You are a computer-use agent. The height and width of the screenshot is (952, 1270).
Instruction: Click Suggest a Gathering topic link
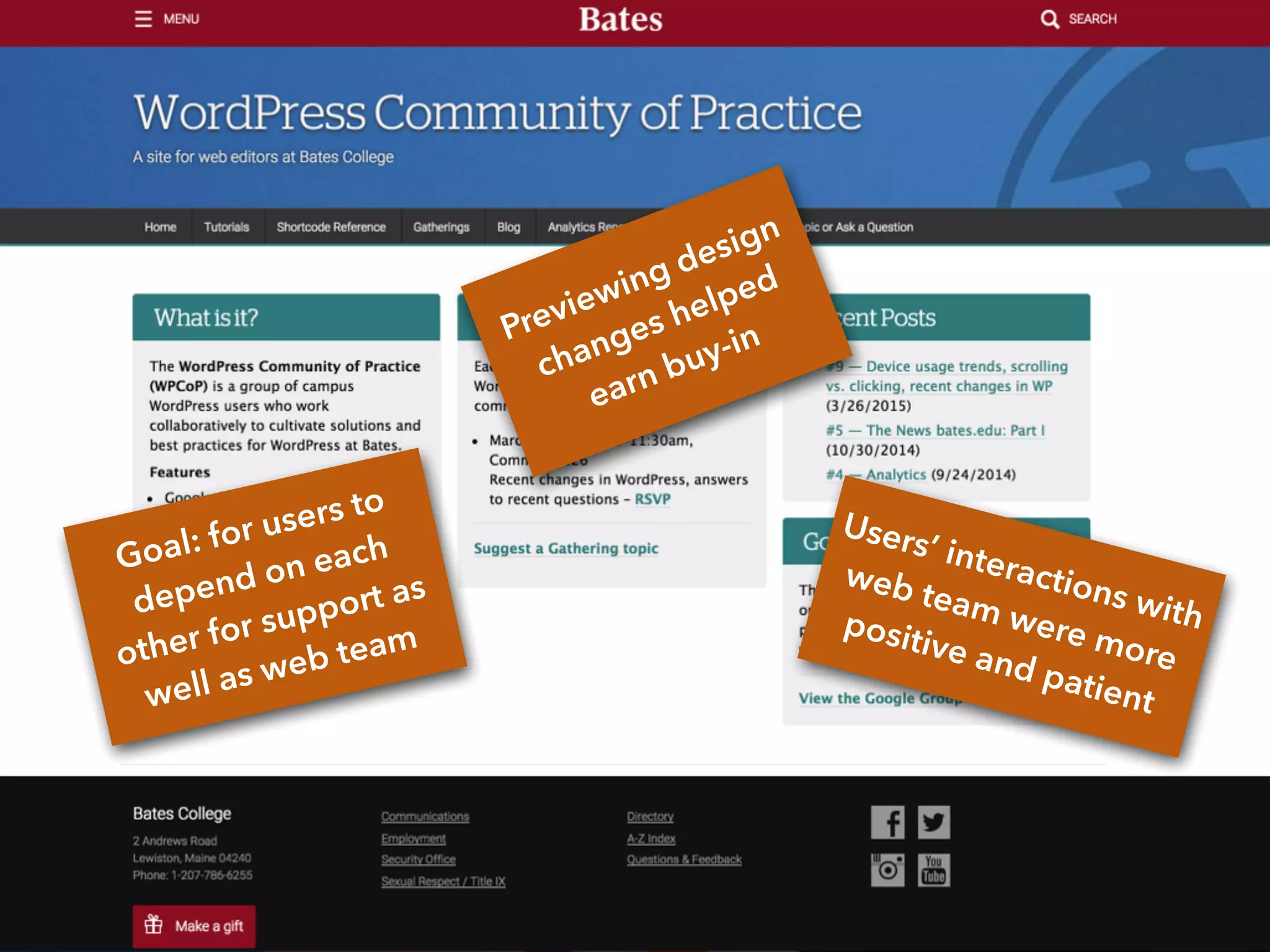pyautogui.click(x=566, y=549)
